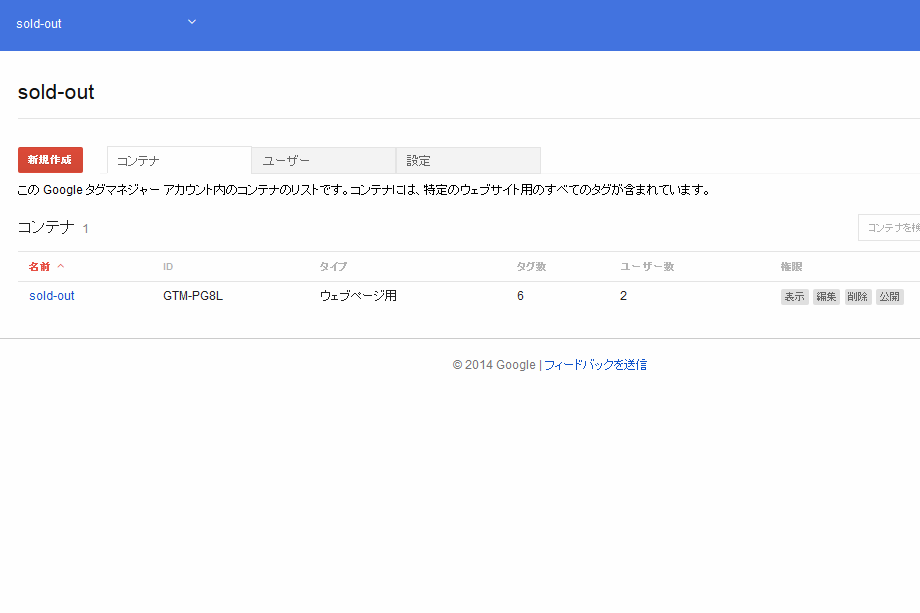Viewport: 920px width, 613px height.
Task: Sort by the 名前 column header
Action: [39, 267]
